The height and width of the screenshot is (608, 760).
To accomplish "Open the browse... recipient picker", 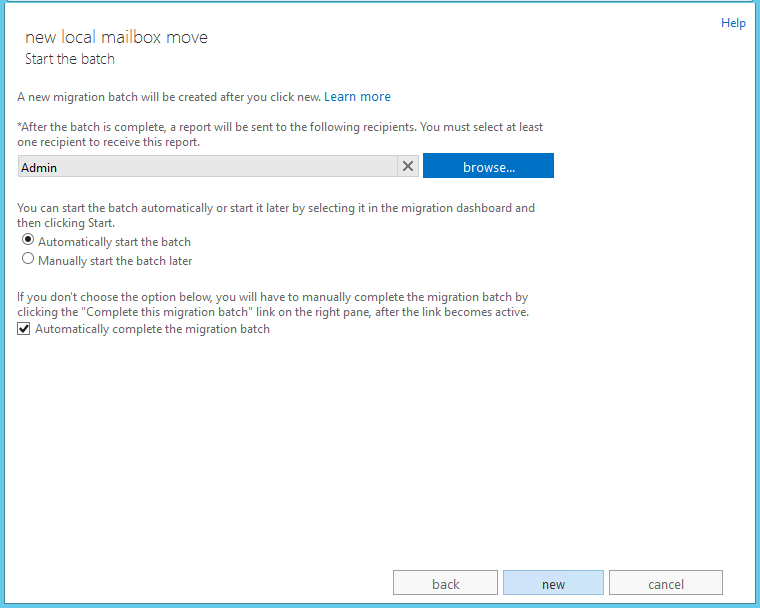I will click(488, 166).
